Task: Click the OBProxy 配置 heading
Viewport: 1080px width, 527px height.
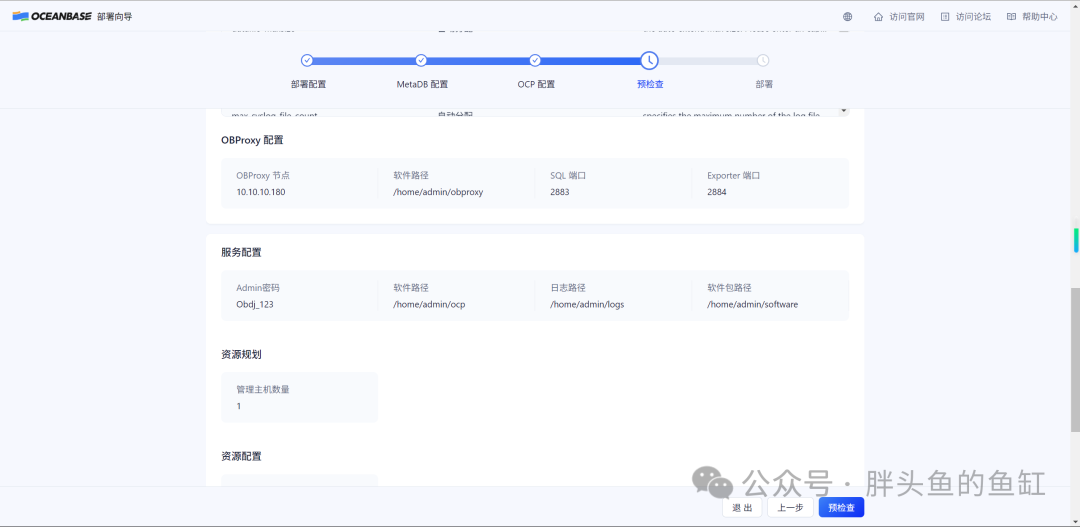Action: [x=252, y=141]
